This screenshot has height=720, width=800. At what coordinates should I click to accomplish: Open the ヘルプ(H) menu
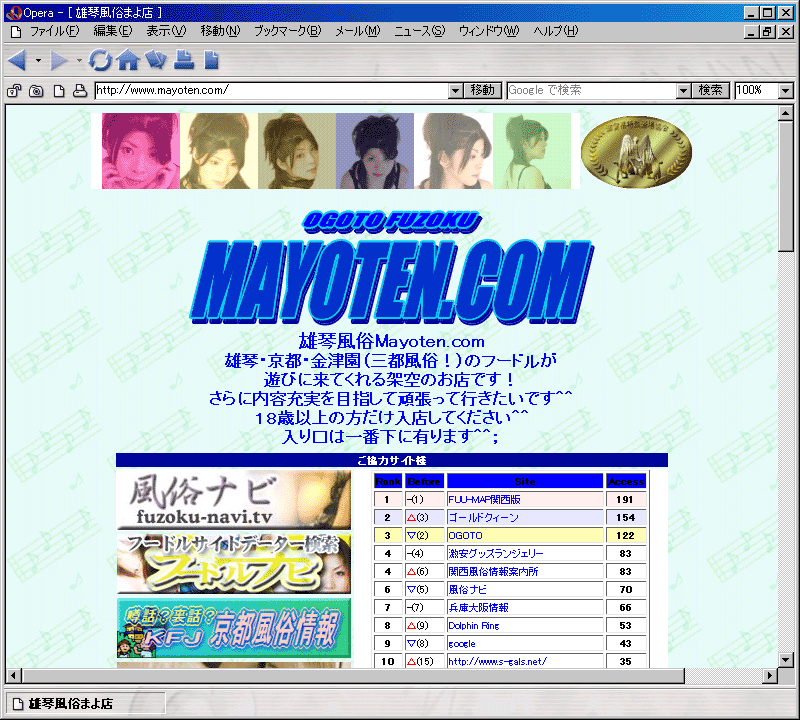[556, 31]
